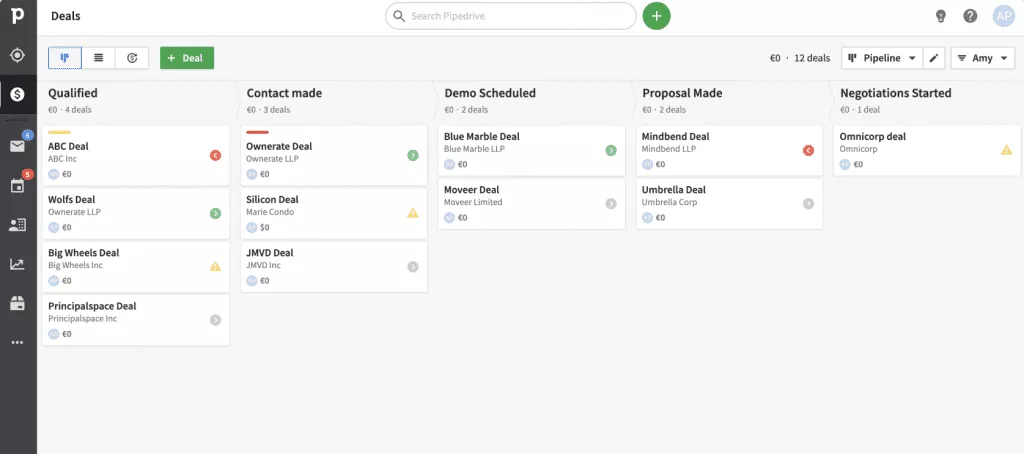Screen dimensions: 1024x454
Task: Open the Amy filter dropdown
Action: (980, 58)
